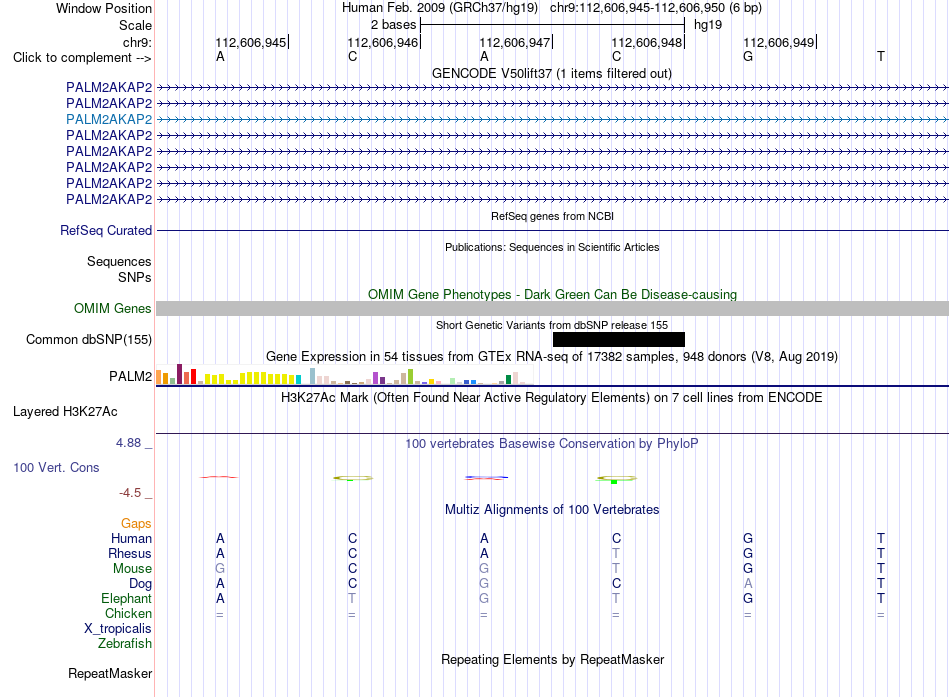Select the Chicken species label

128,613
